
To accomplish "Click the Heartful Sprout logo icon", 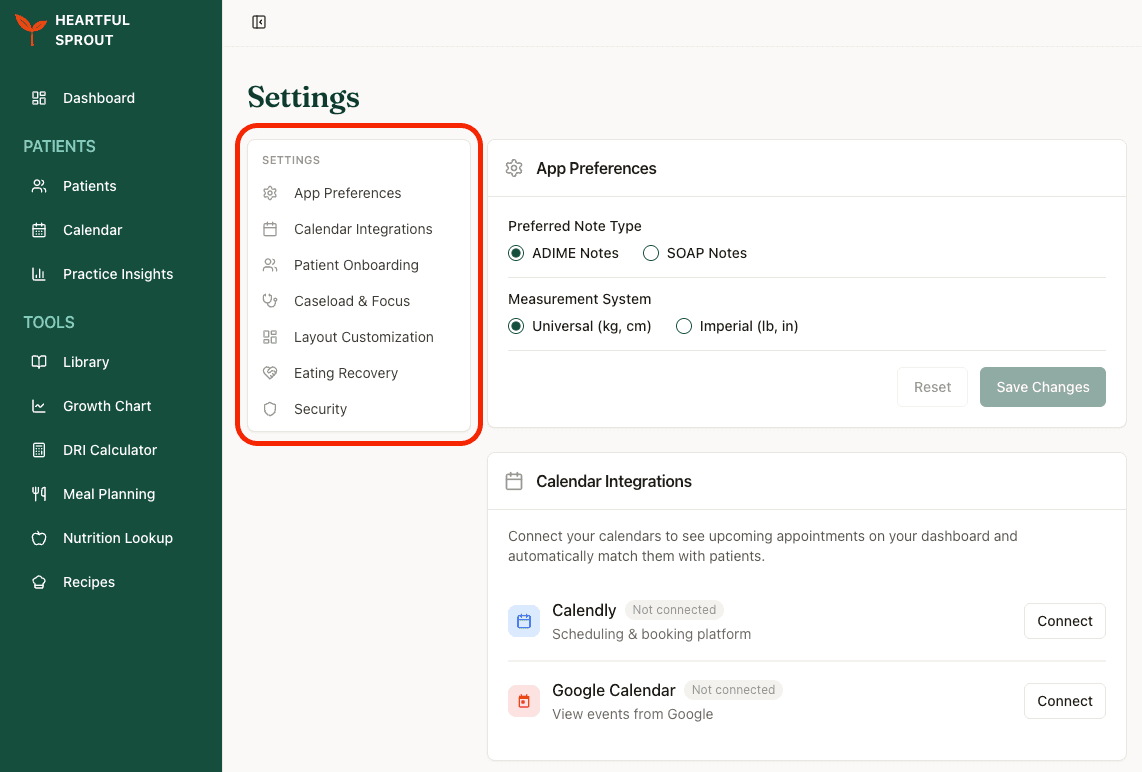I will point(31,29).
